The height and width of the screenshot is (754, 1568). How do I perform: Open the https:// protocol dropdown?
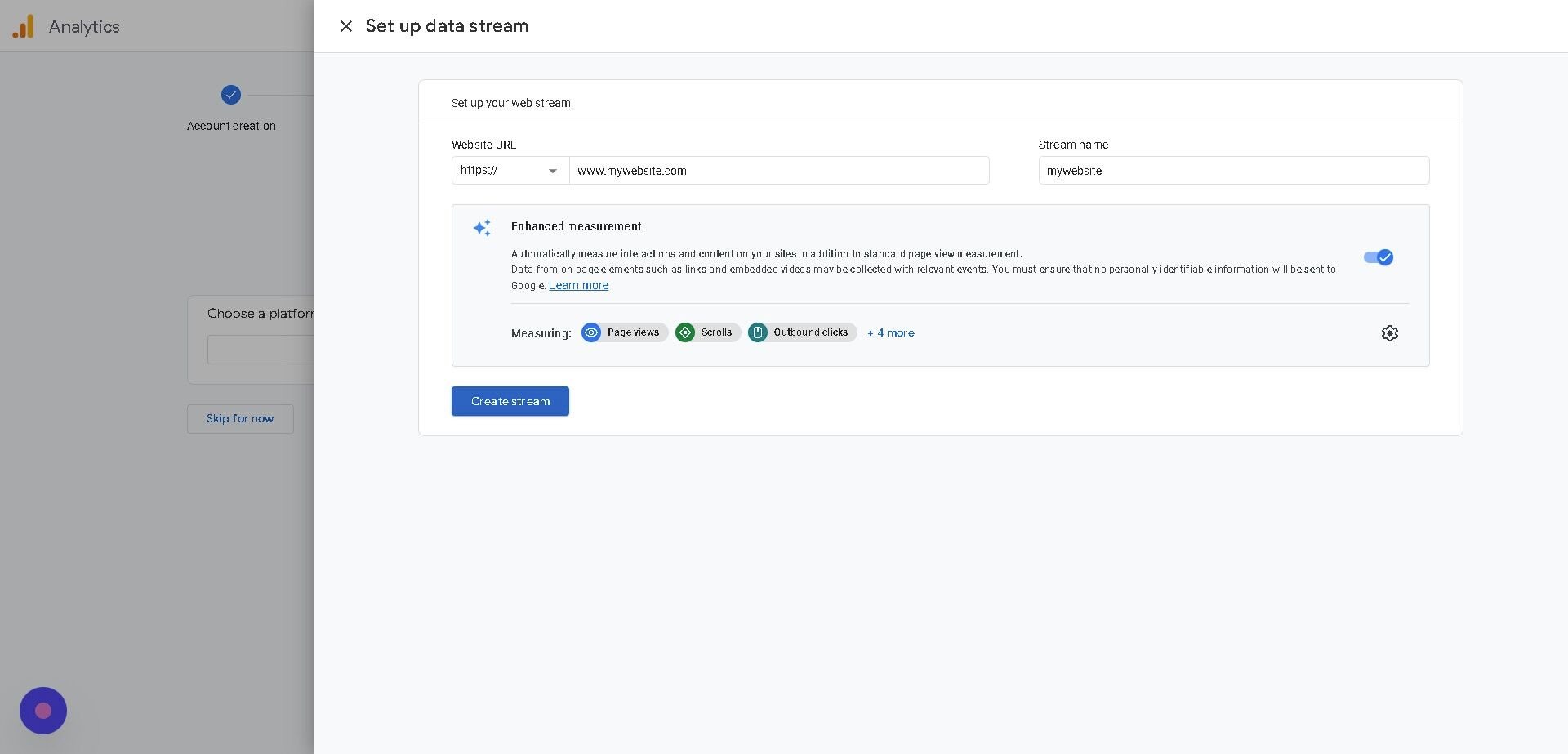pyautogui.click(x=510, y=171)
